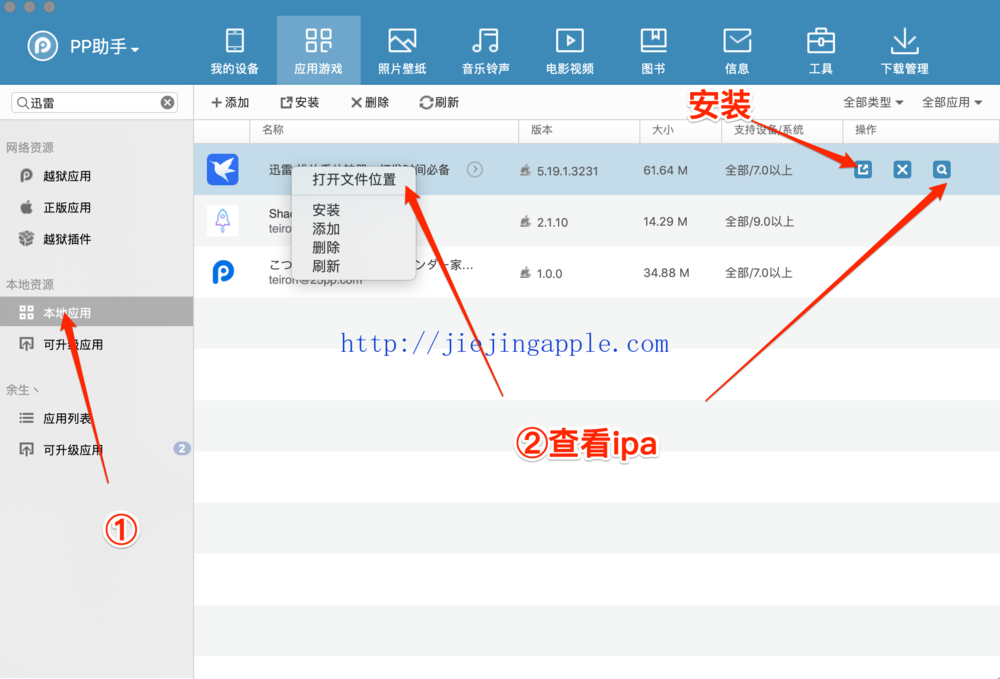Open the 我的设备 tab
This screenshot has height=679, width=1000.
[235, 52]
